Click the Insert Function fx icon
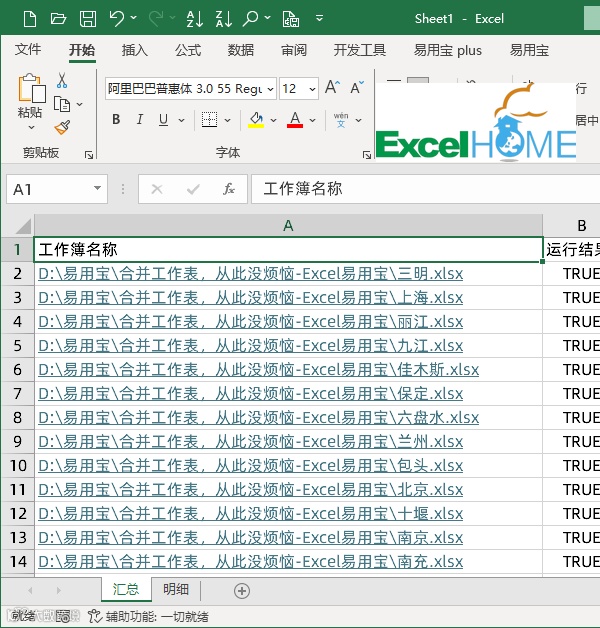This screenshot has width=600, height=628. click(229, 189)
